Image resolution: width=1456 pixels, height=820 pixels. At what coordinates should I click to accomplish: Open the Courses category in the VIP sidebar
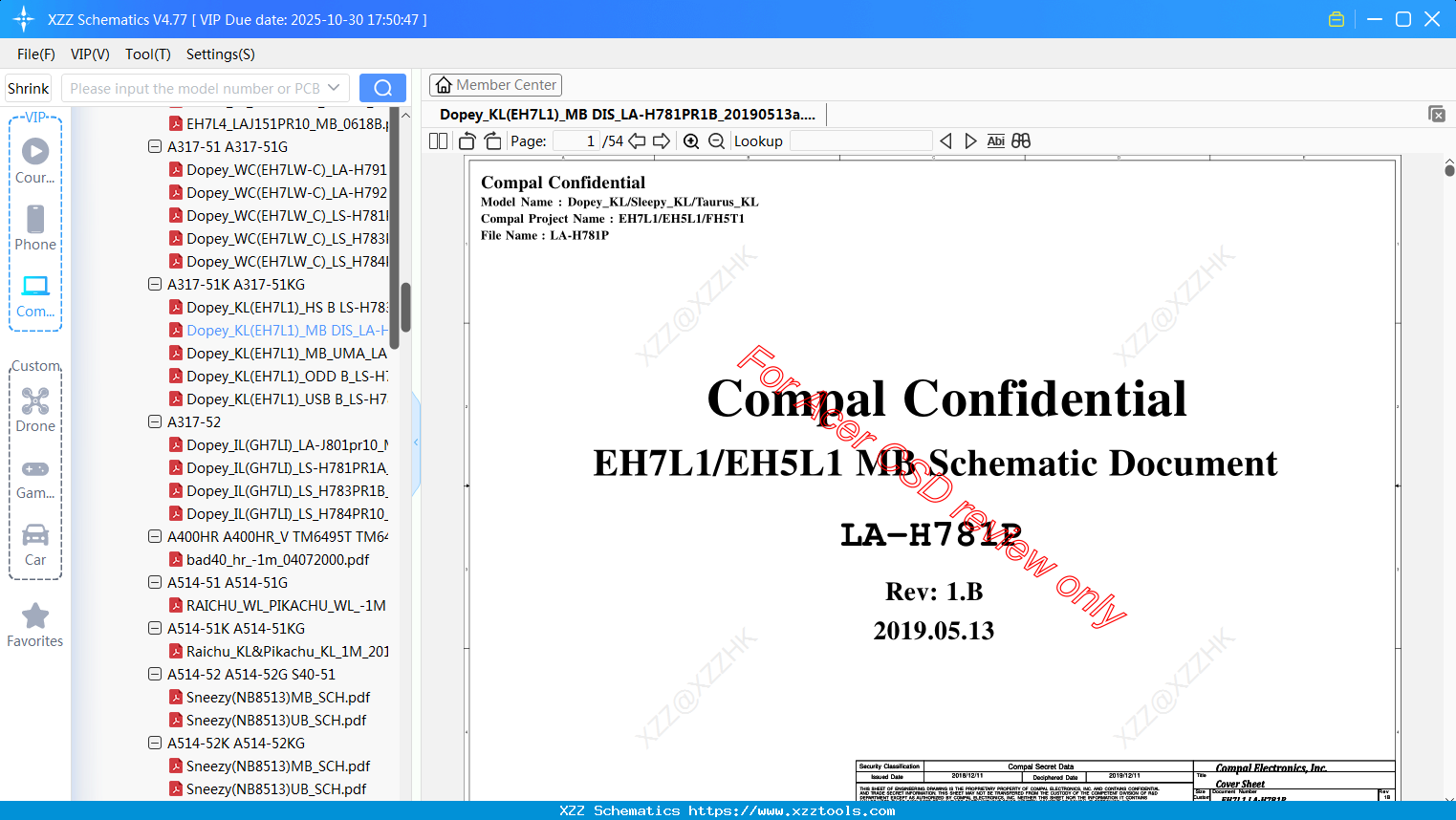[x=35, y=161]
